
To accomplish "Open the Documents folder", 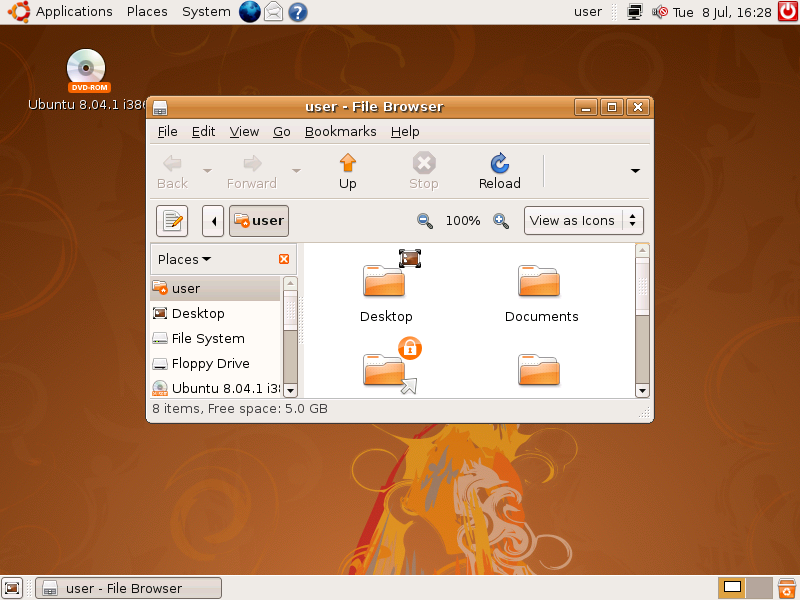I will click(539, 282).
